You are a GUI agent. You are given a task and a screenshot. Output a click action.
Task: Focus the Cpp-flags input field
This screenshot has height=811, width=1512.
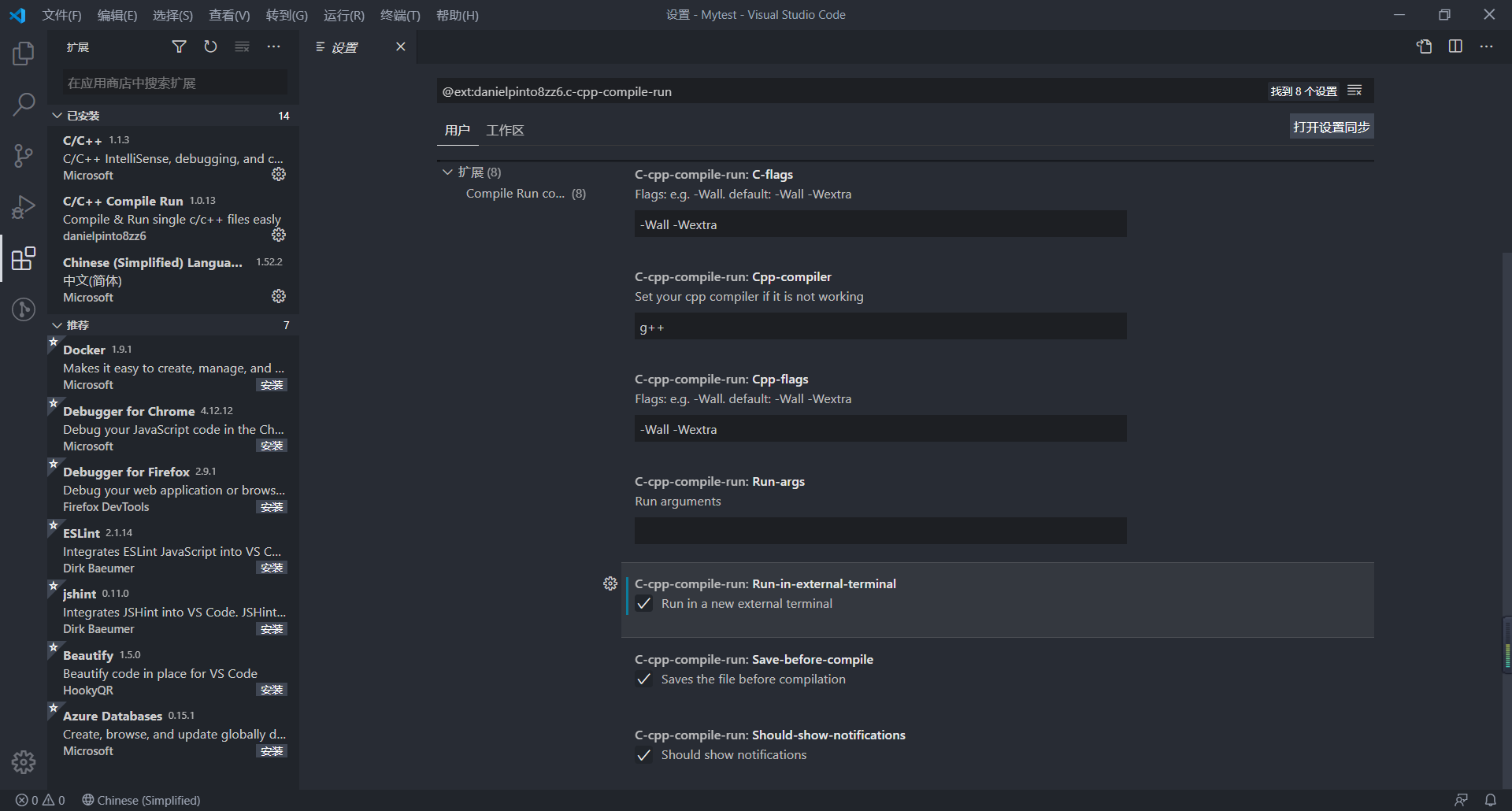[880, 429]
